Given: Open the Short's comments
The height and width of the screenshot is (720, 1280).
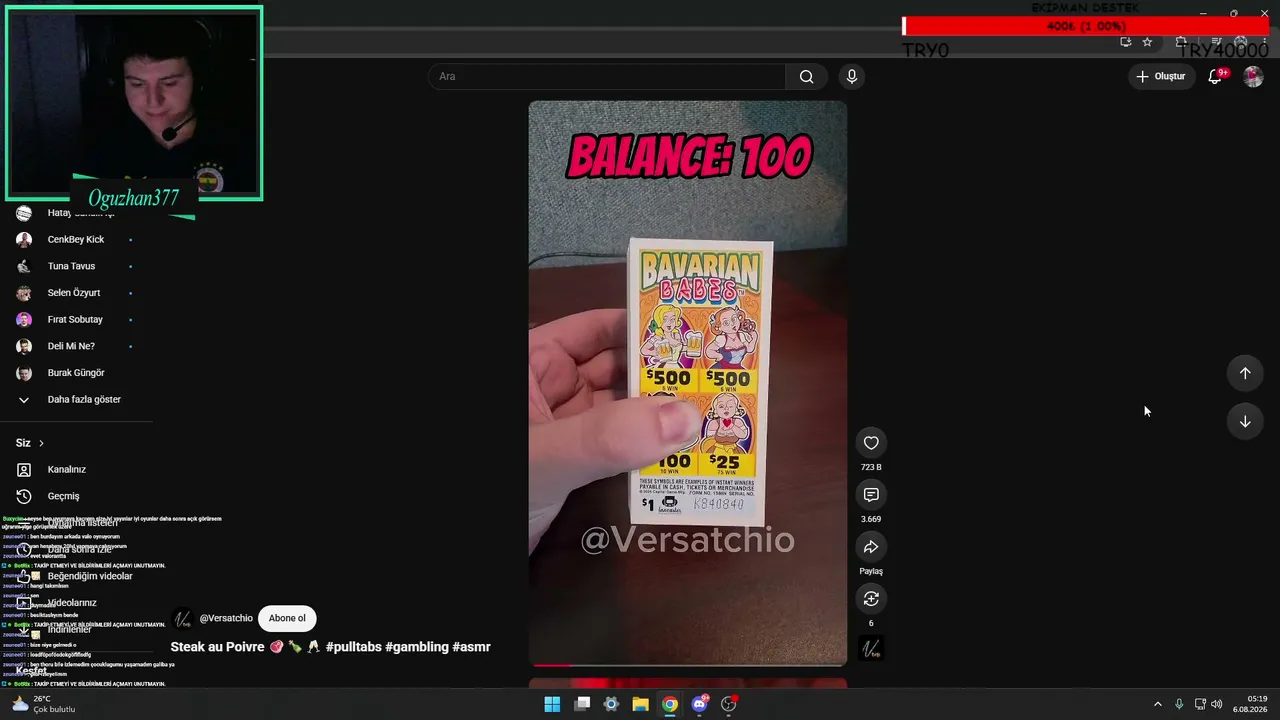Looking at the screenshot, I should [x=871, y=495].
